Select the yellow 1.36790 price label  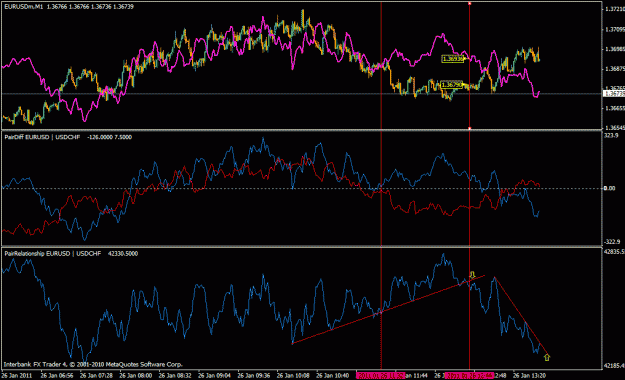tap(452, 85)
